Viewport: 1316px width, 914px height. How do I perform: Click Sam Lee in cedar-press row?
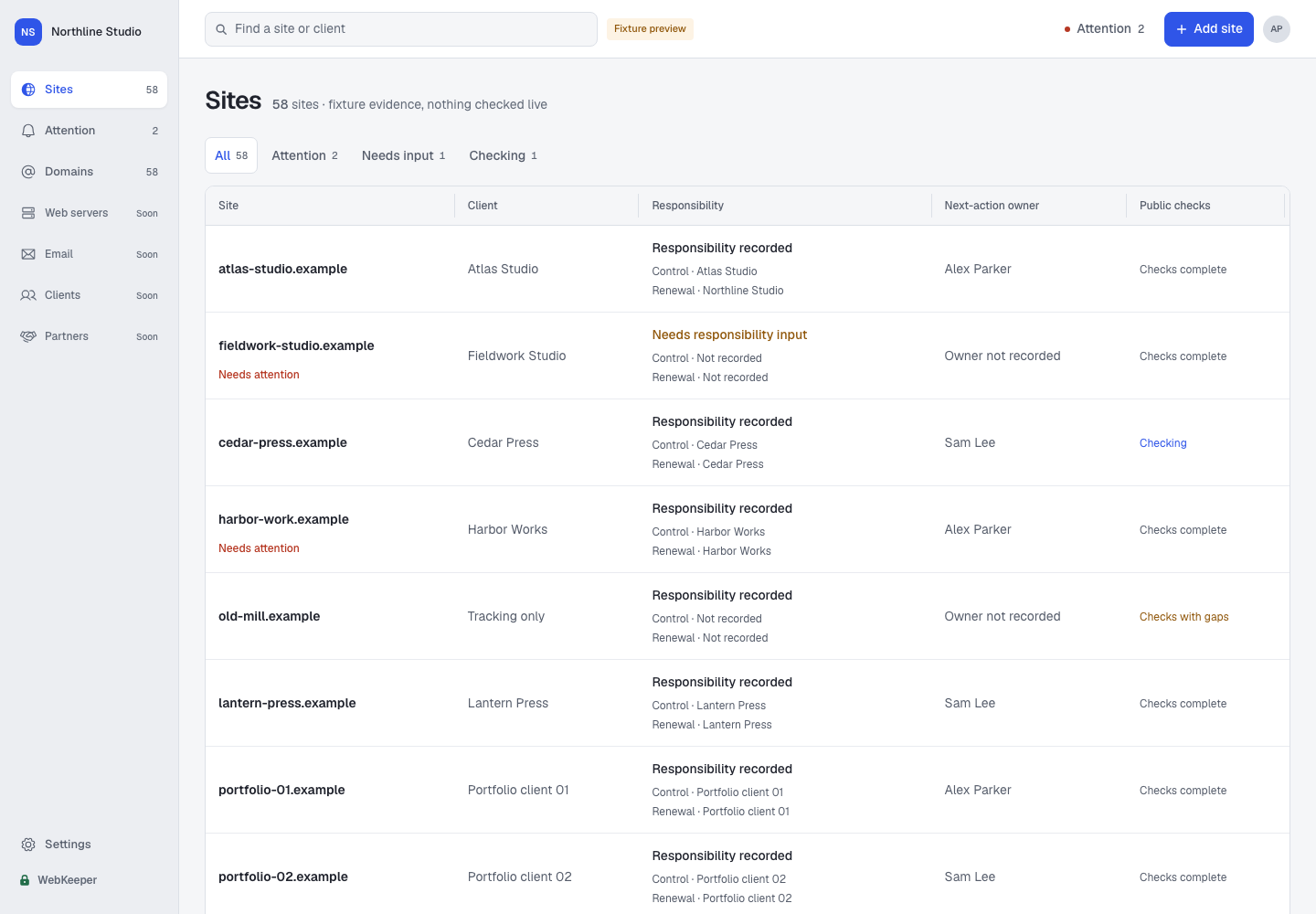point(970,442)
